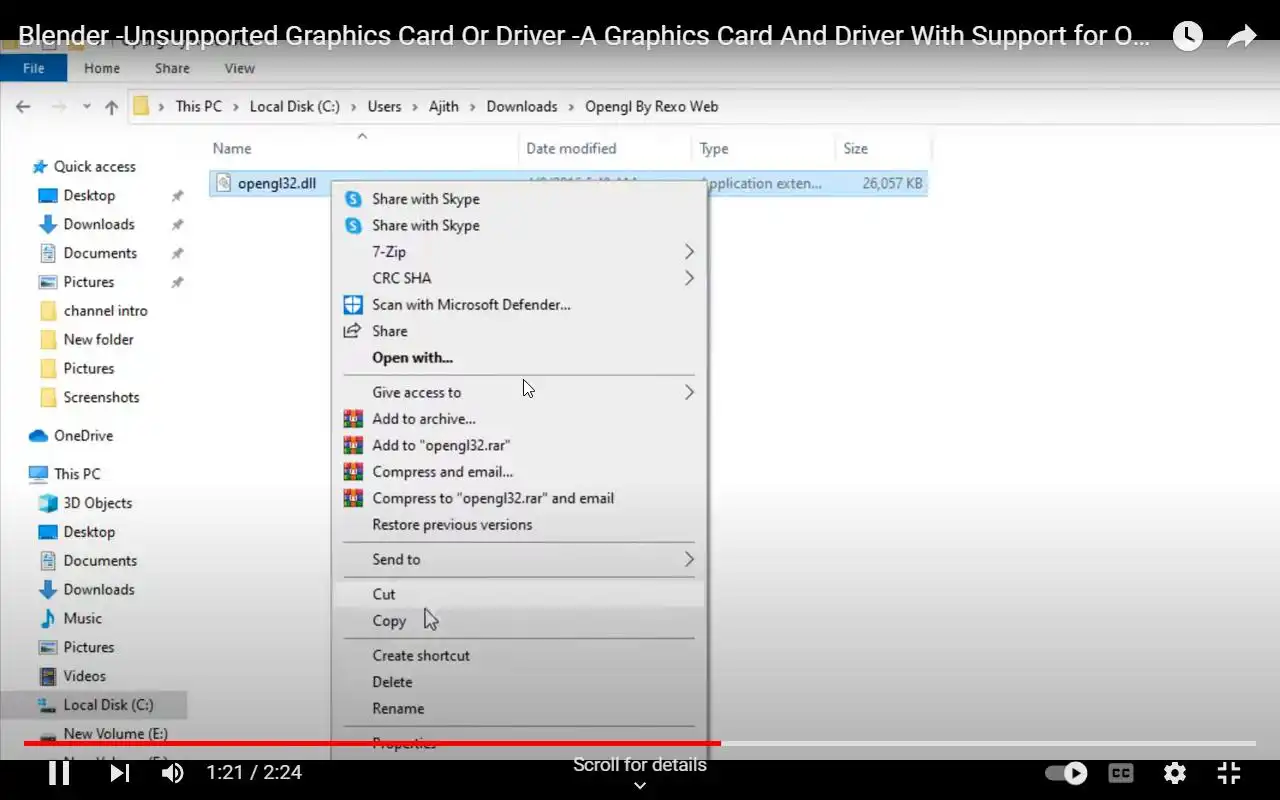Click Local Disk (C:) breadcrumb

click(295, 106)
